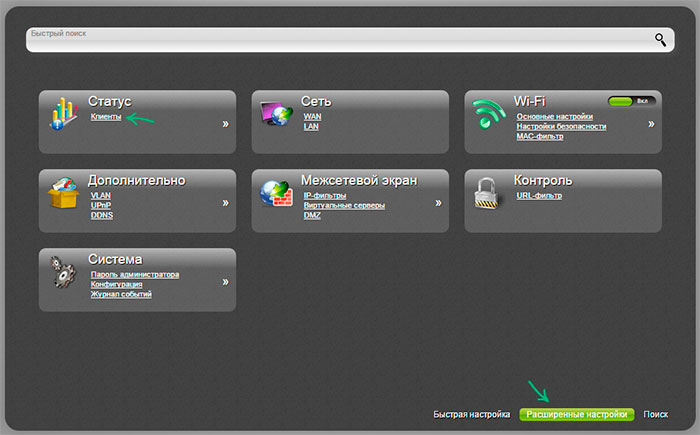Switch to Быстрая настройка mode
This screenshot has width=700, height=435.
(472, 414)
